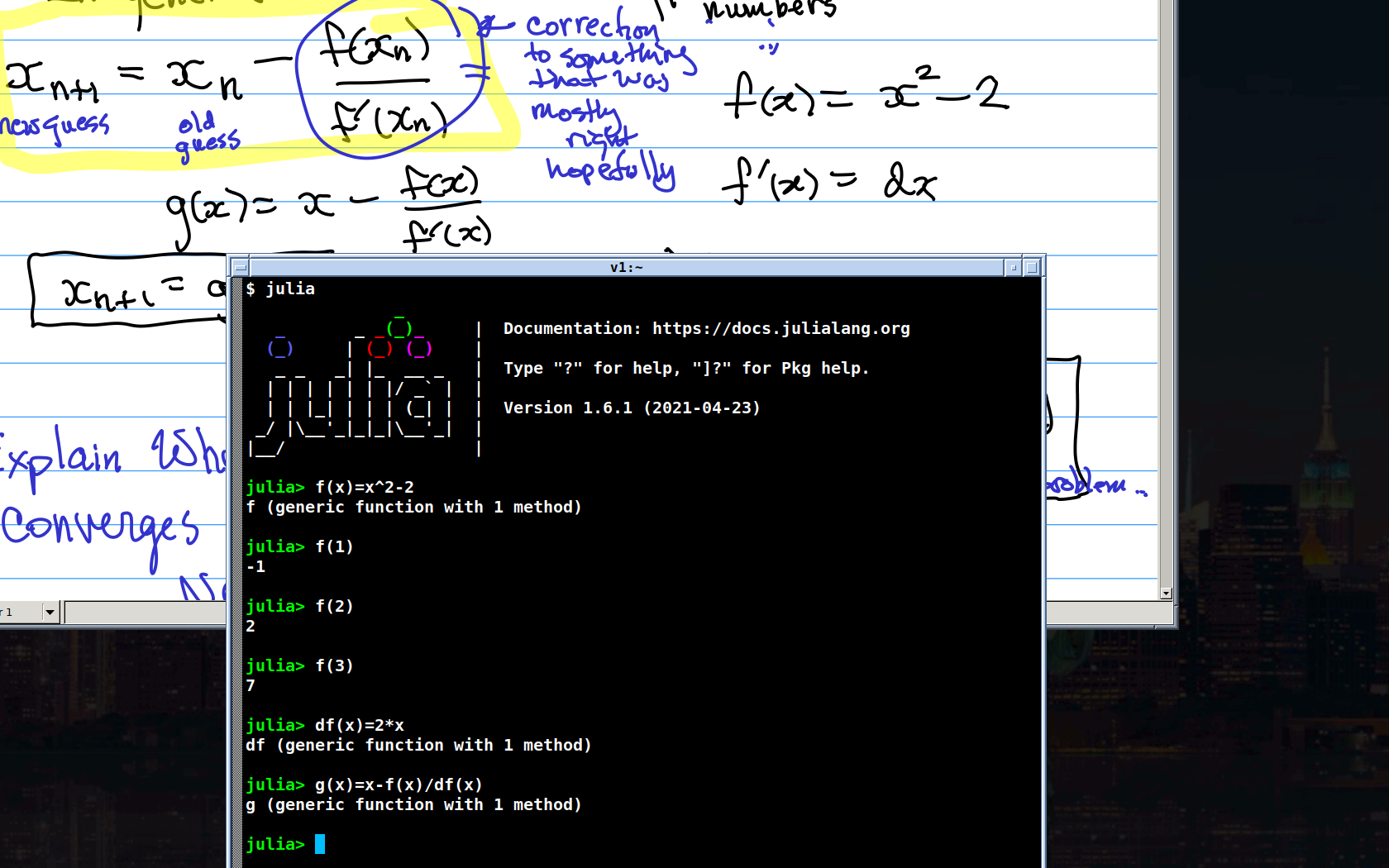Screen dimensions: 1389x868
Task: Click the cyan cursor at julia prompt
Action: [x=320, y=844]
